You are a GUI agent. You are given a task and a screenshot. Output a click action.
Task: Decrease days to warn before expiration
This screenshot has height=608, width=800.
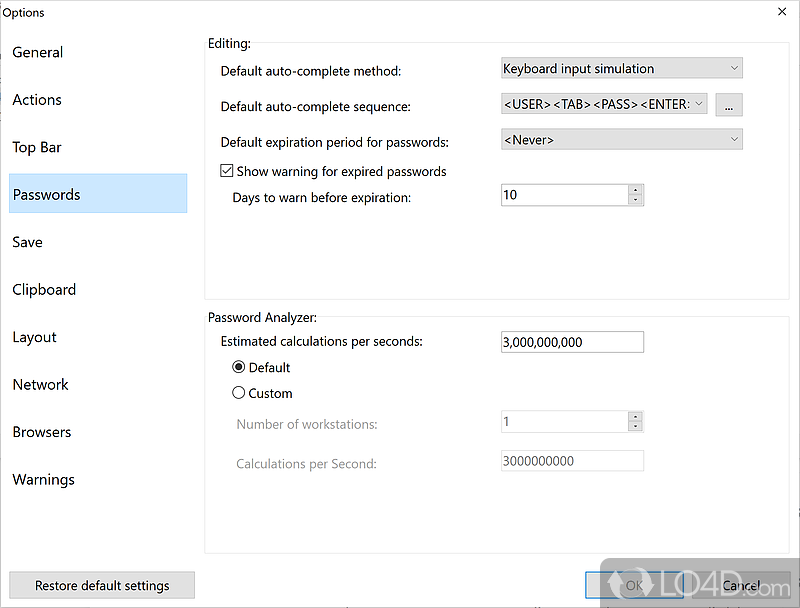pos(635,201)
